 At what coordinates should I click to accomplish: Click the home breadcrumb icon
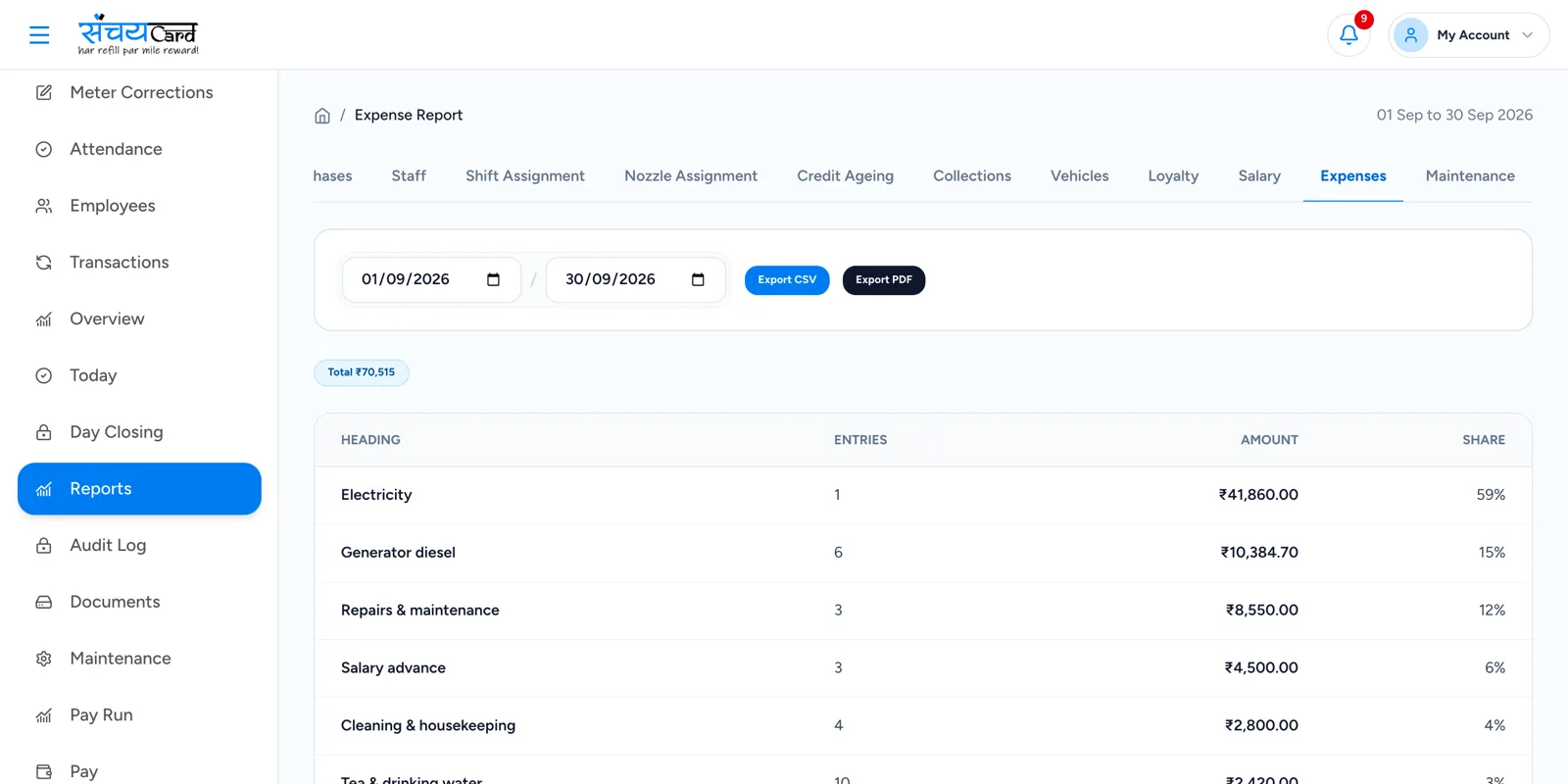point(322,116)
